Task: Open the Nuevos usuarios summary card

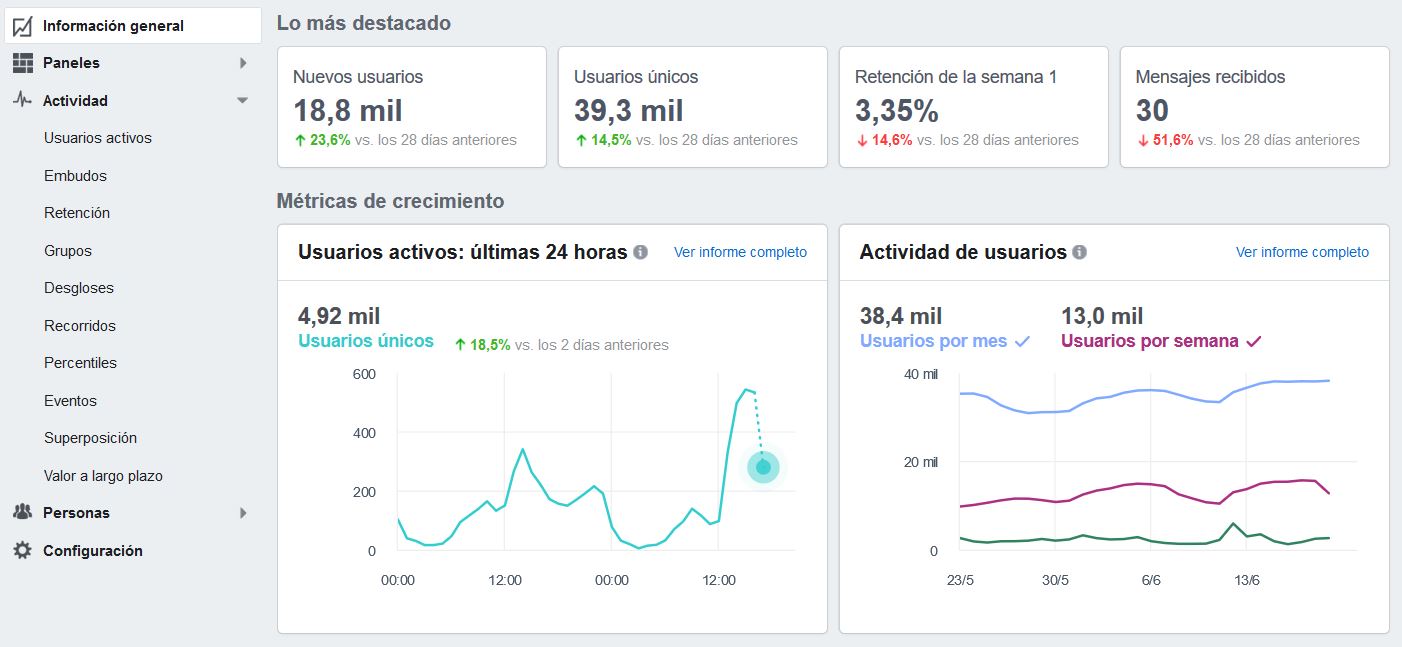Action: click(x=412, y=107)
